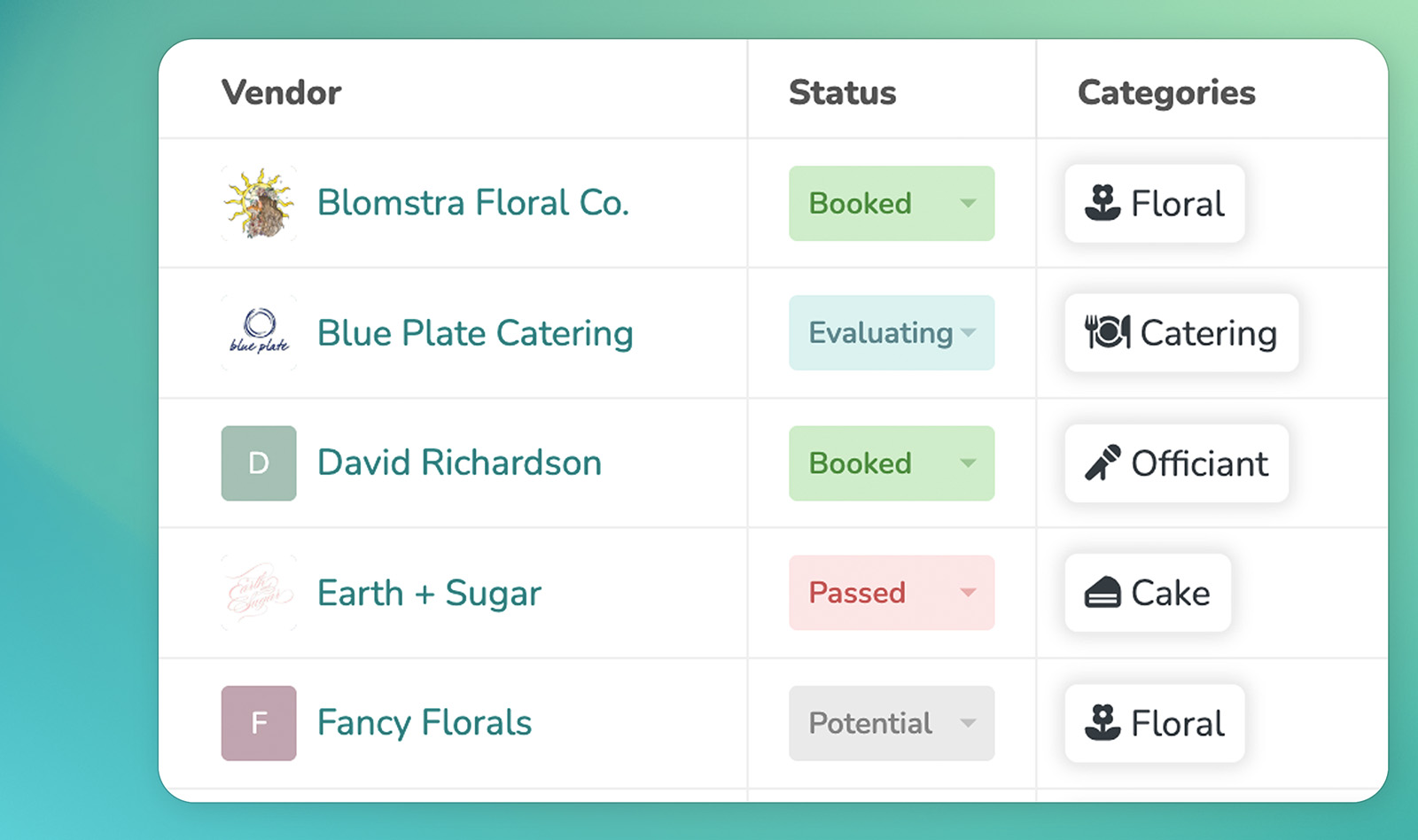Open Booked status dropdown for David Richardson
Screen dimensions: 1418x840
click(892, 463)
